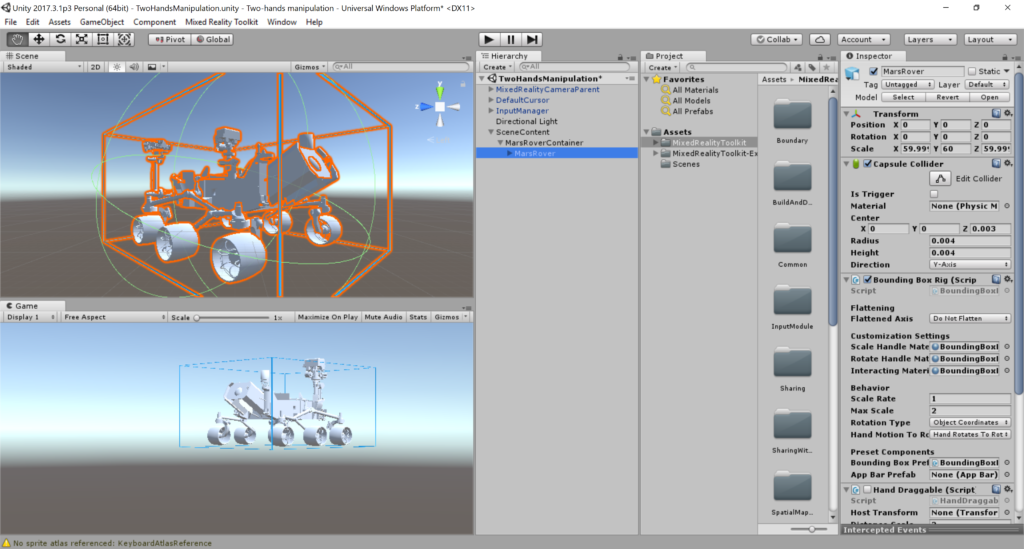This screenshot has height=549, width=1024.
Task: Toggle the Static checkbox
Action: pyautogui.click(x=972, y=71)
